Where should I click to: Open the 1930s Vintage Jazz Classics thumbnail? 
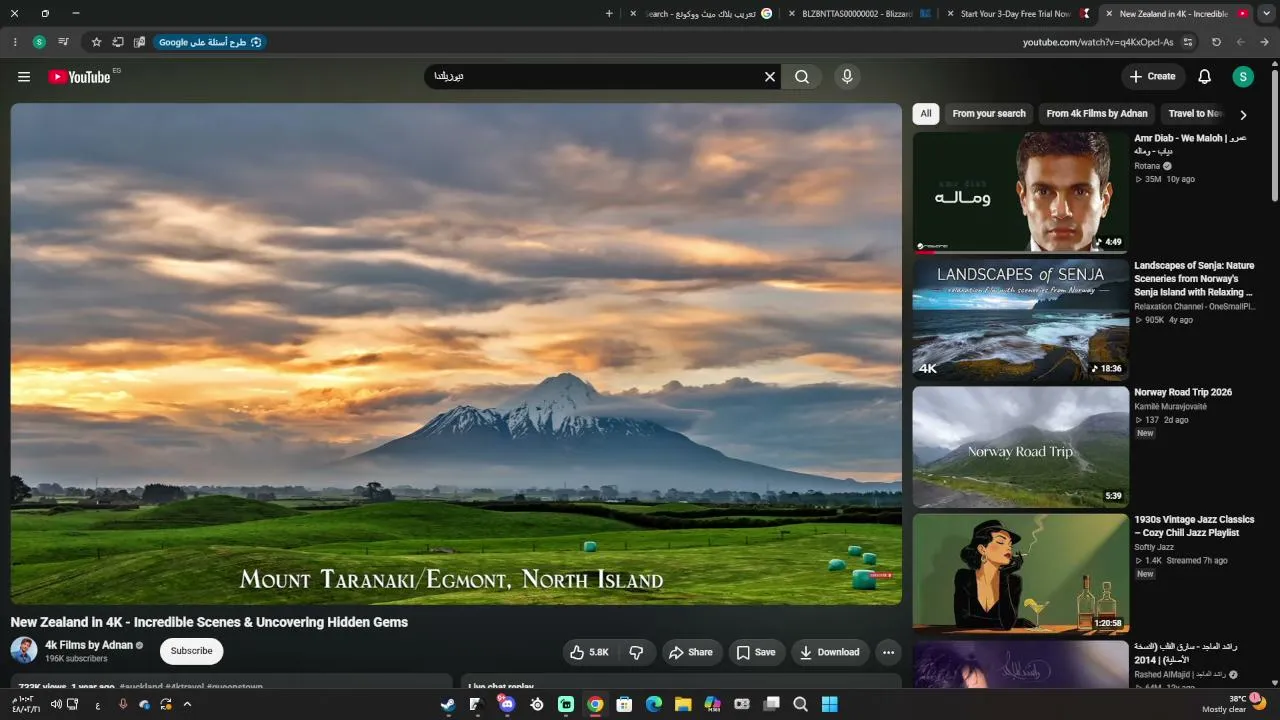[x=1020, y=574]
